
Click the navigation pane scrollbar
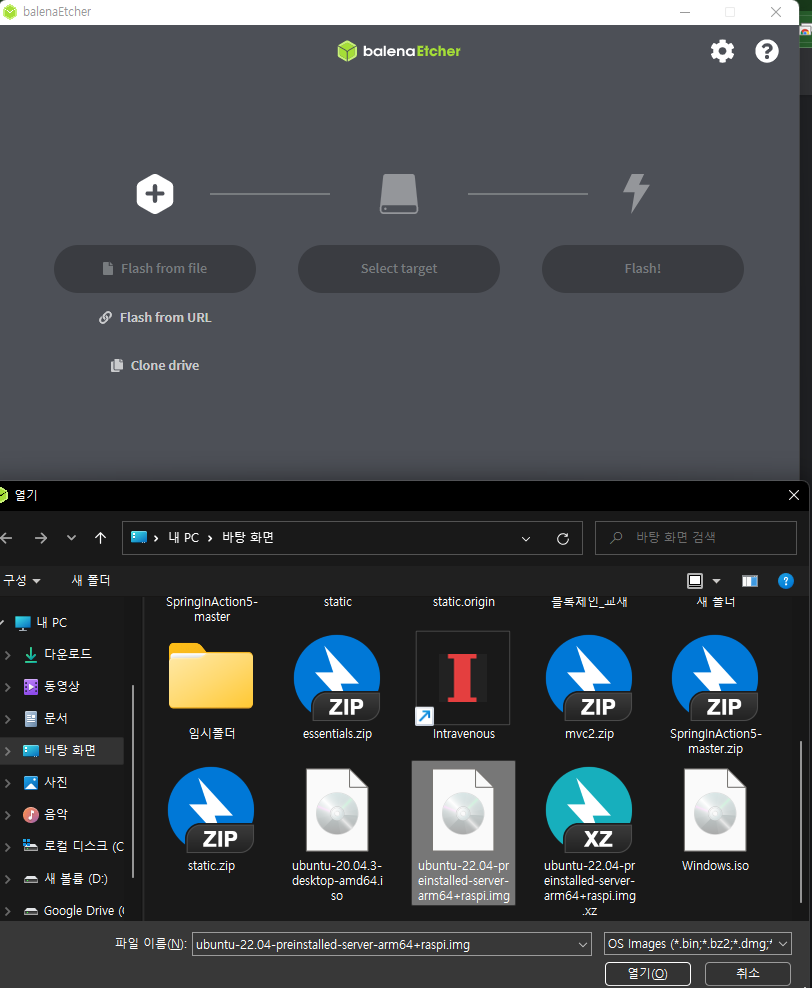click(x=133, y=781)
